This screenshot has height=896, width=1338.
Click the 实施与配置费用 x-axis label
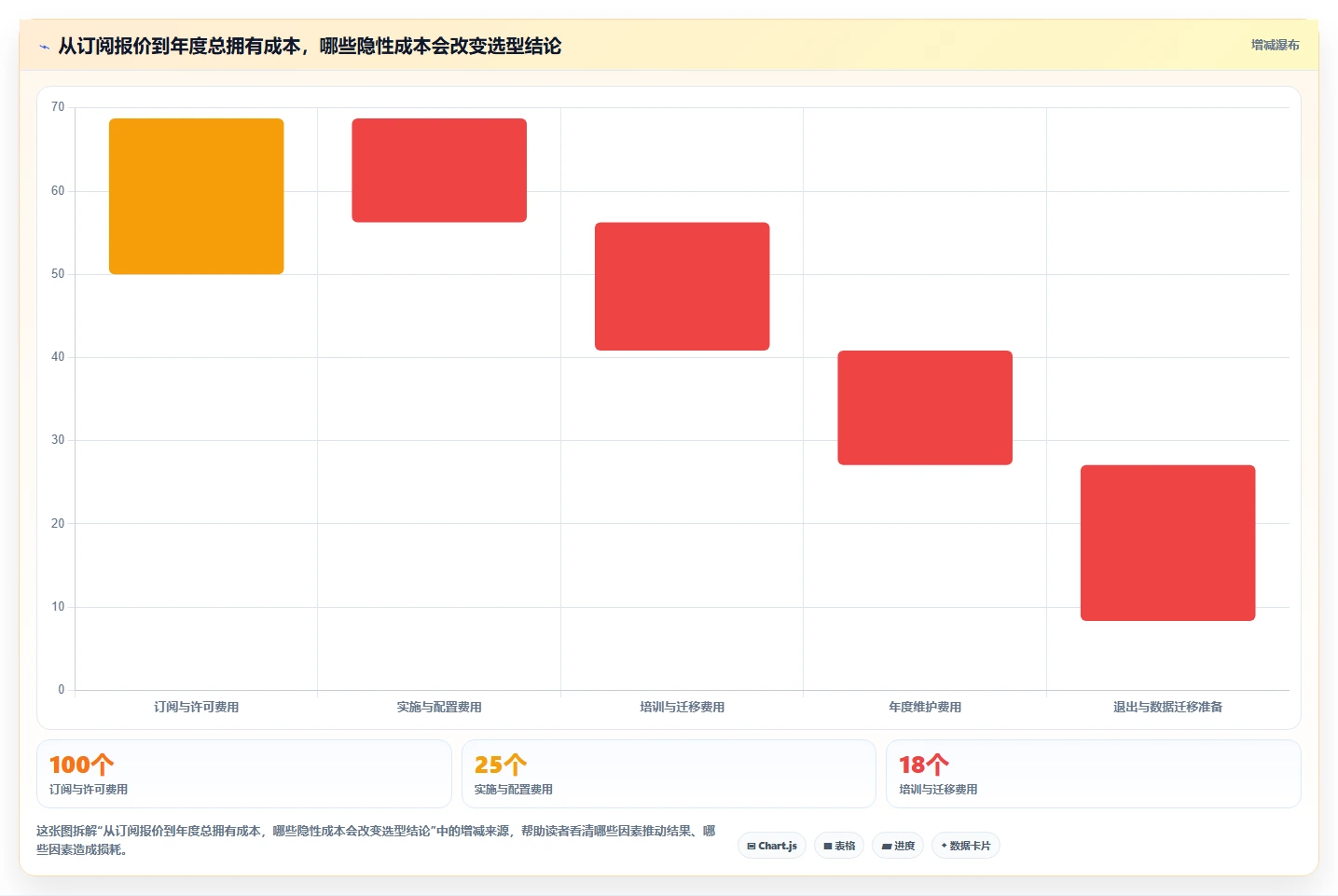(439, 707)
